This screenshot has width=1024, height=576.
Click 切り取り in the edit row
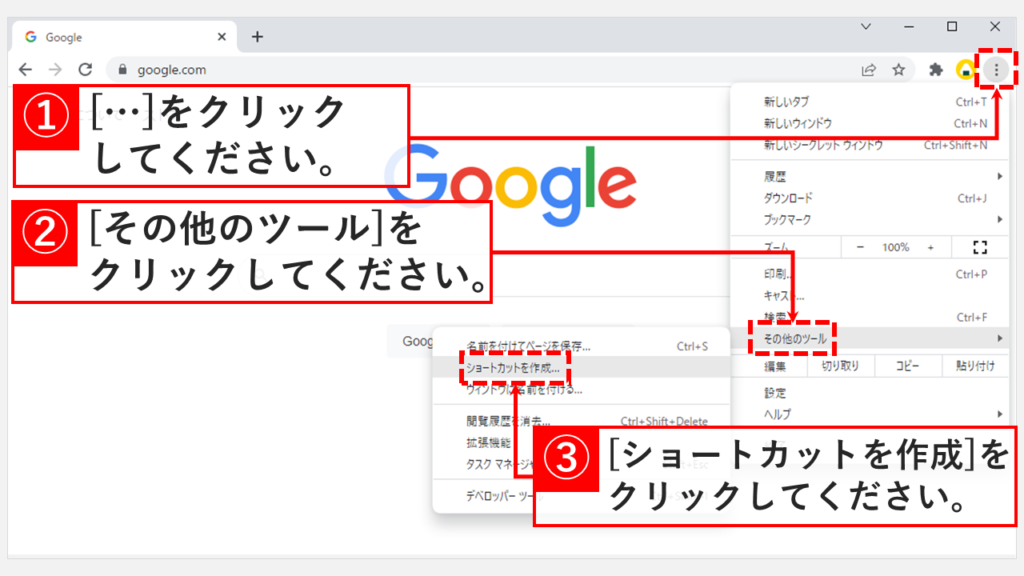[x=840, y=366]
